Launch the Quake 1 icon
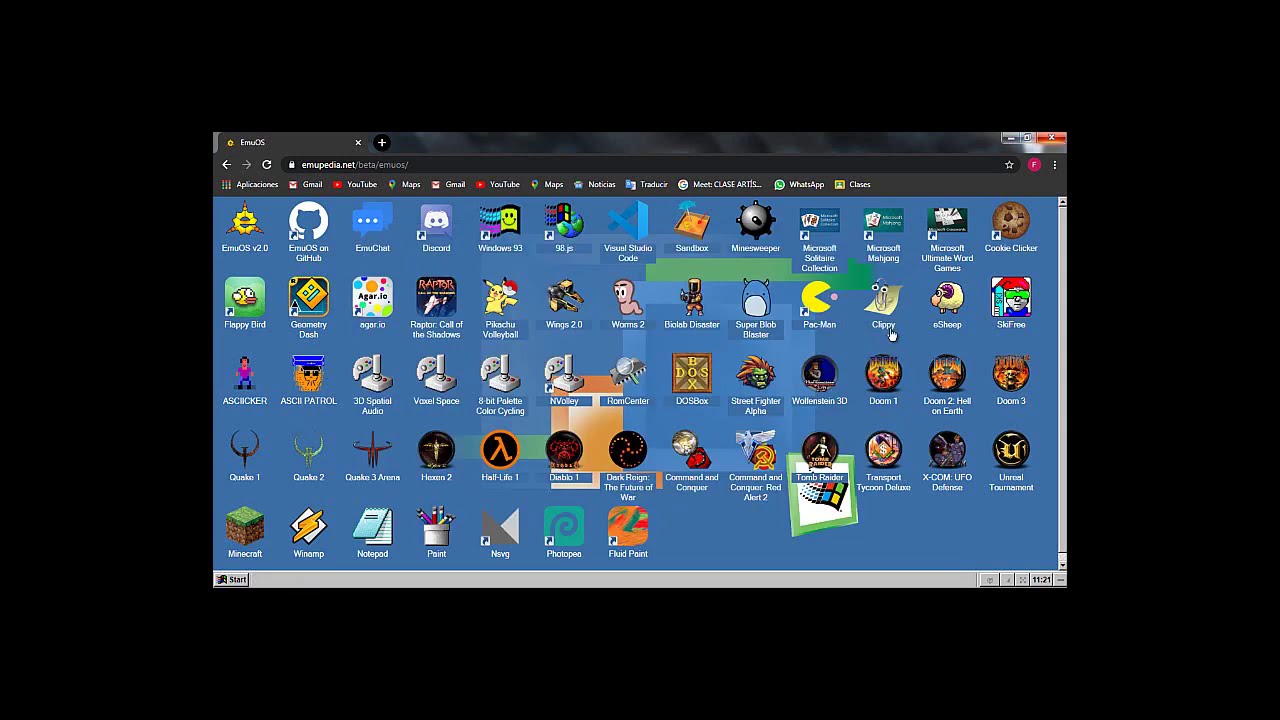The image size is (1280, 720). coord(245,457)
